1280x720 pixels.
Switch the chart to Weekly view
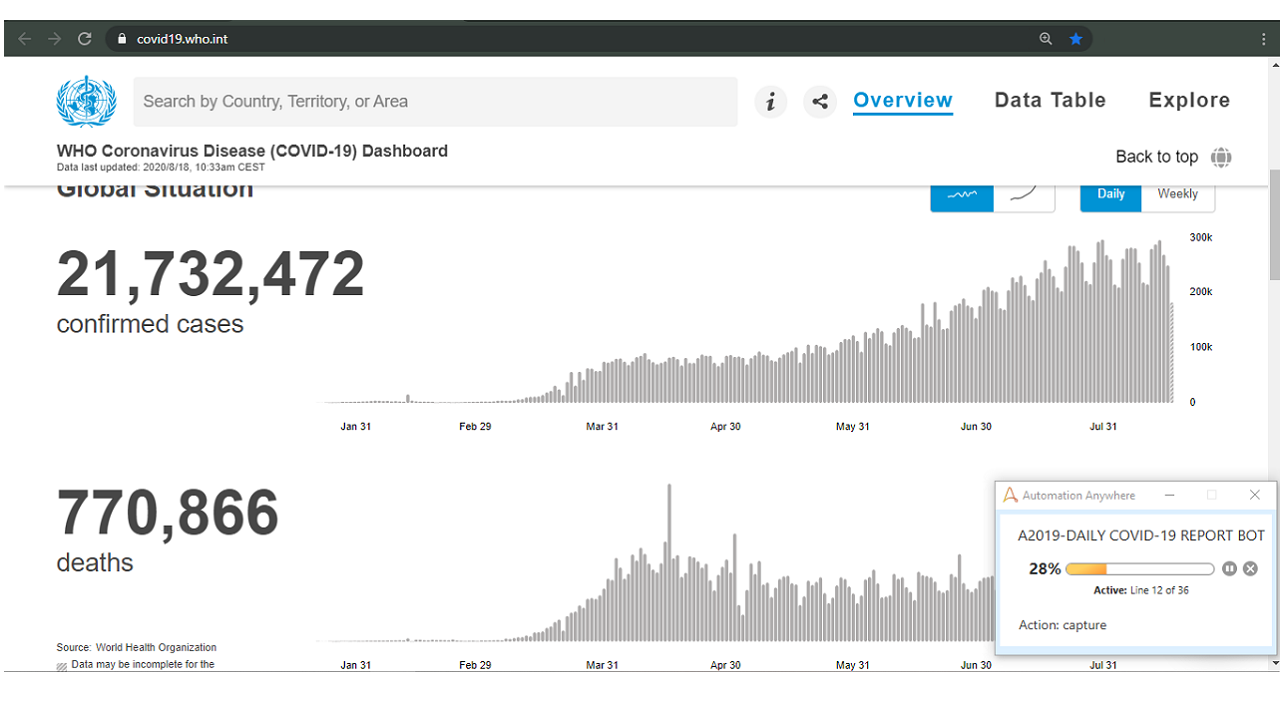(1177, 194)
